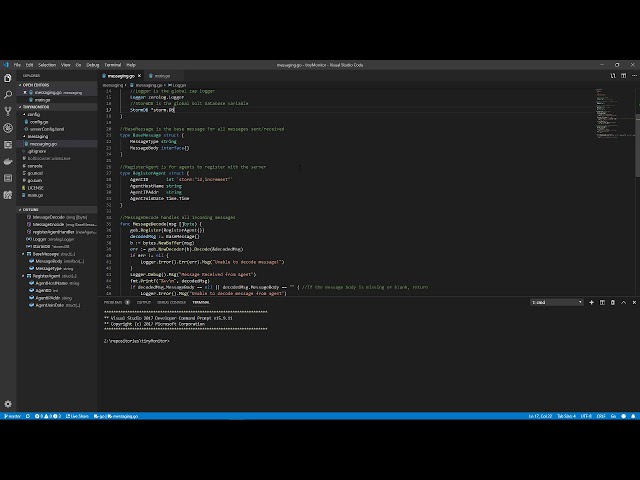
Task: Open notifications bell in status bar
Action: point(633,416)
